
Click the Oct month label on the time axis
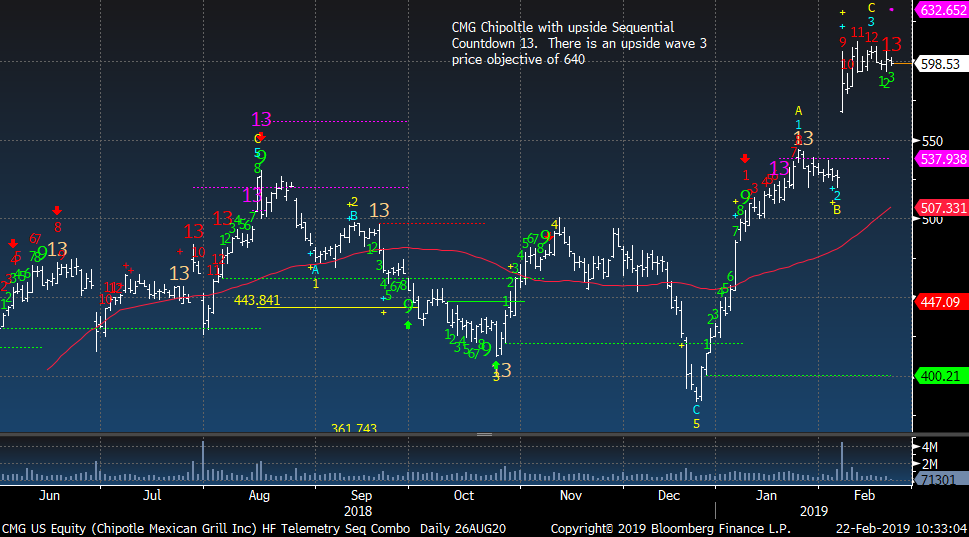point(463,496)
